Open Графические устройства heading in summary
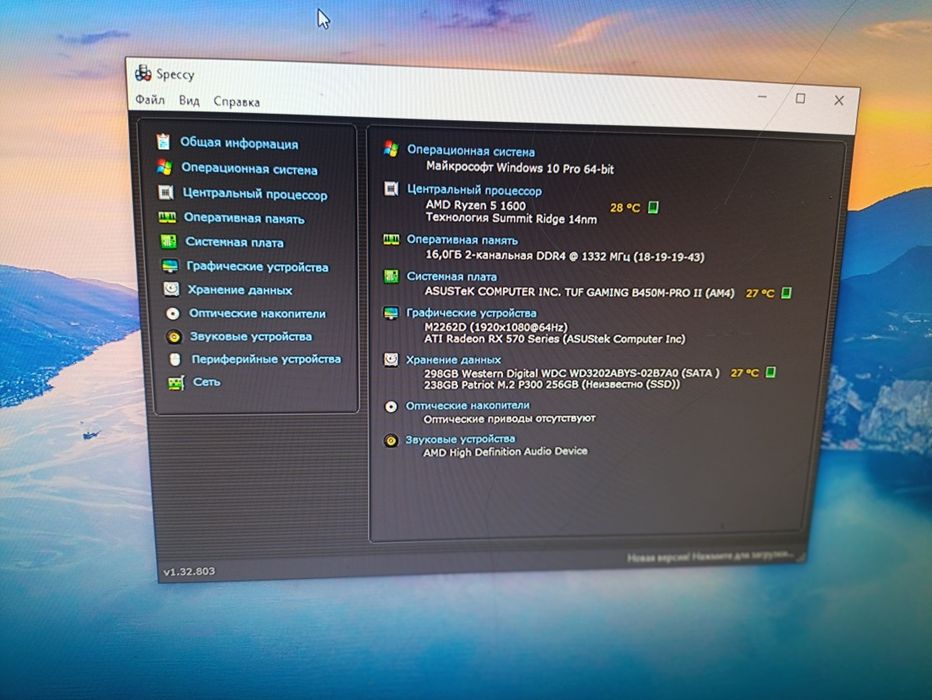Screen dimensions: 932x700 point(471,313)
